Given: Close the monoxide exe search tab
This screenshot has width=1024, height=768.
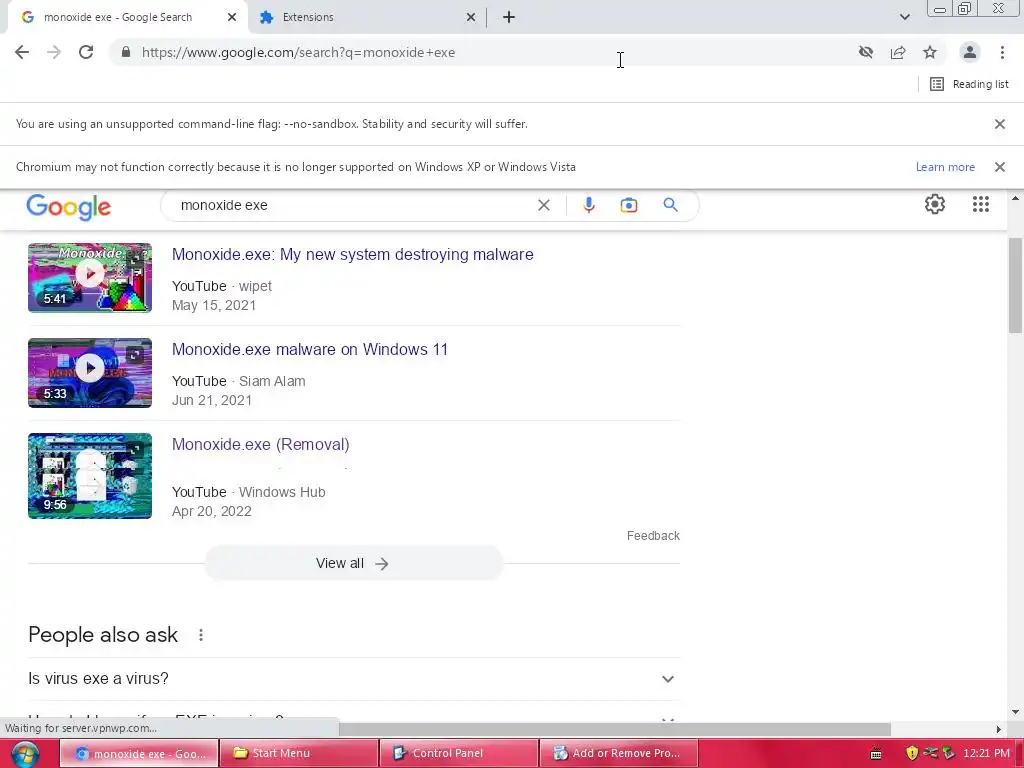Looking at the screenshot, I should tap(232, 17).
